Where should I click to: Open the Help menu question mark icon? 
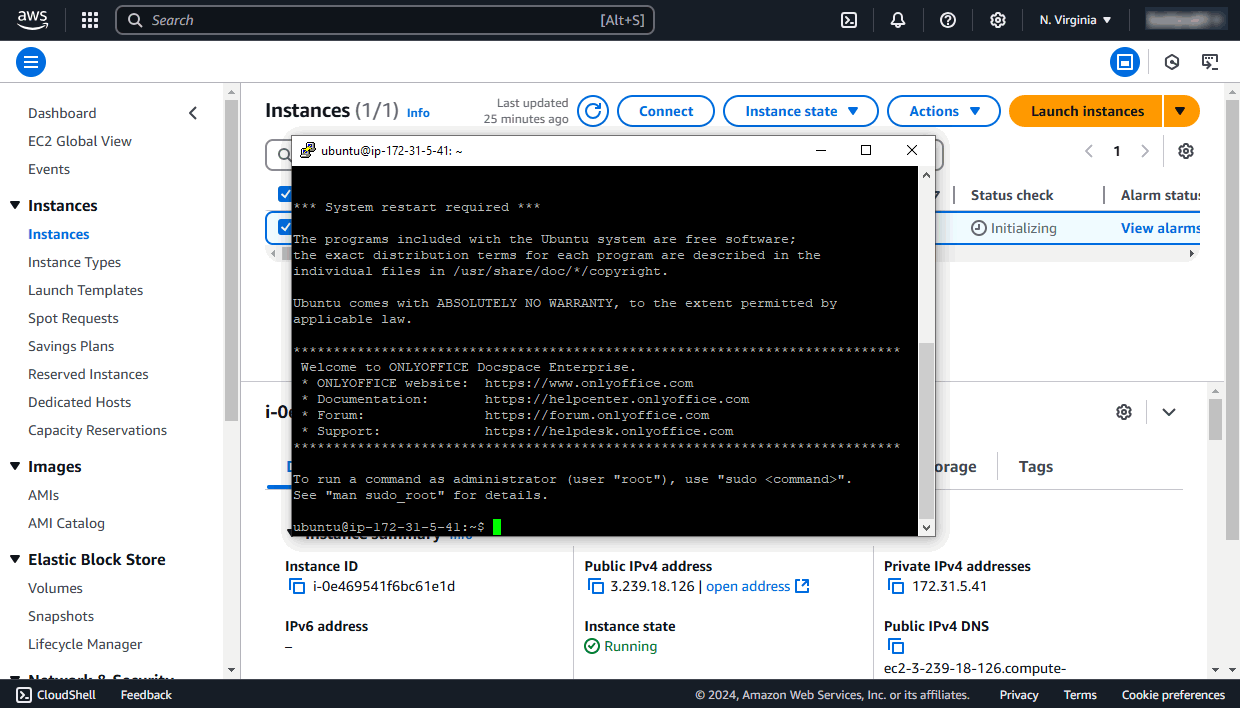[x=947, y=20]
